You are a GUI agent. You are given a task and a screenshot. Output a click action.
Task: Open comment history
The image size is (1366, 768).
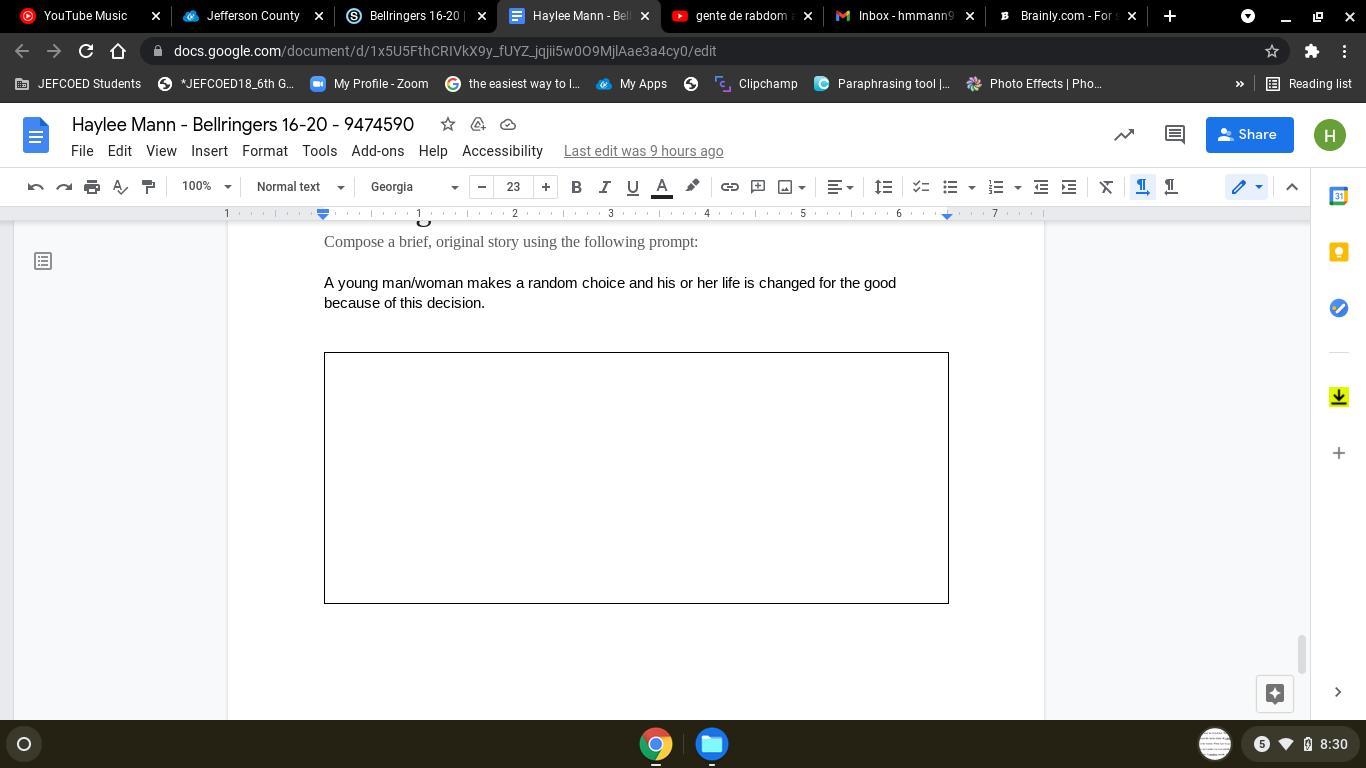(1175, 135)
